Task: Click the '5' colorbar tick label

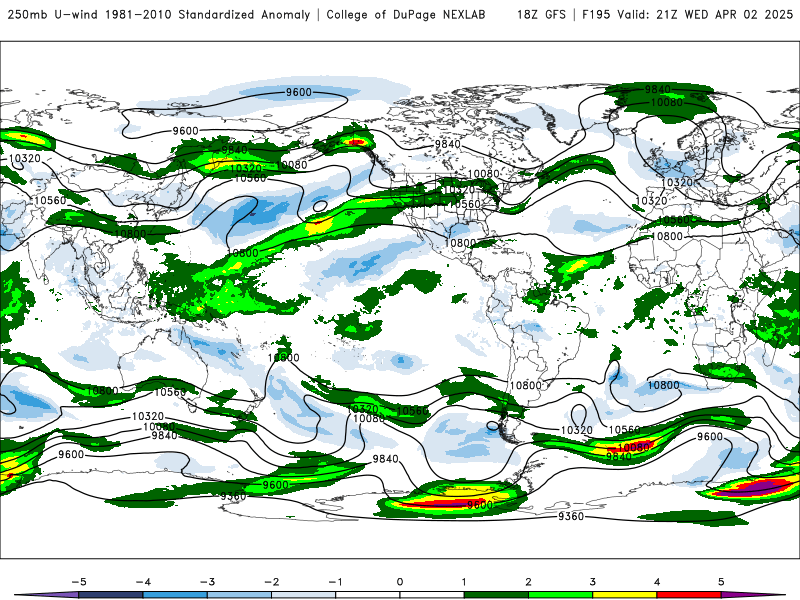Action: click(x=721, y=582)
